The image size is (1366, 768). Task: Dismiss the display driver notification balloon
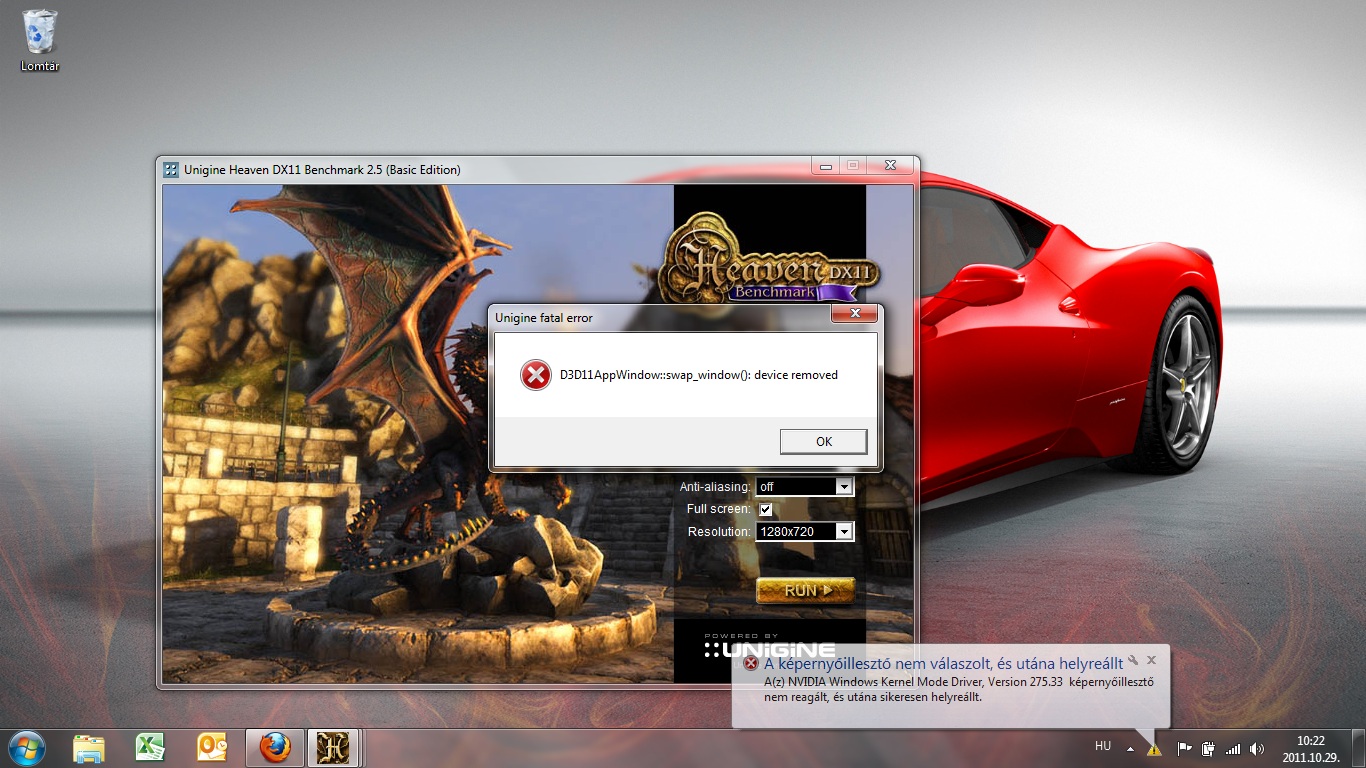pyautogui.click(x=1152, y=660)
